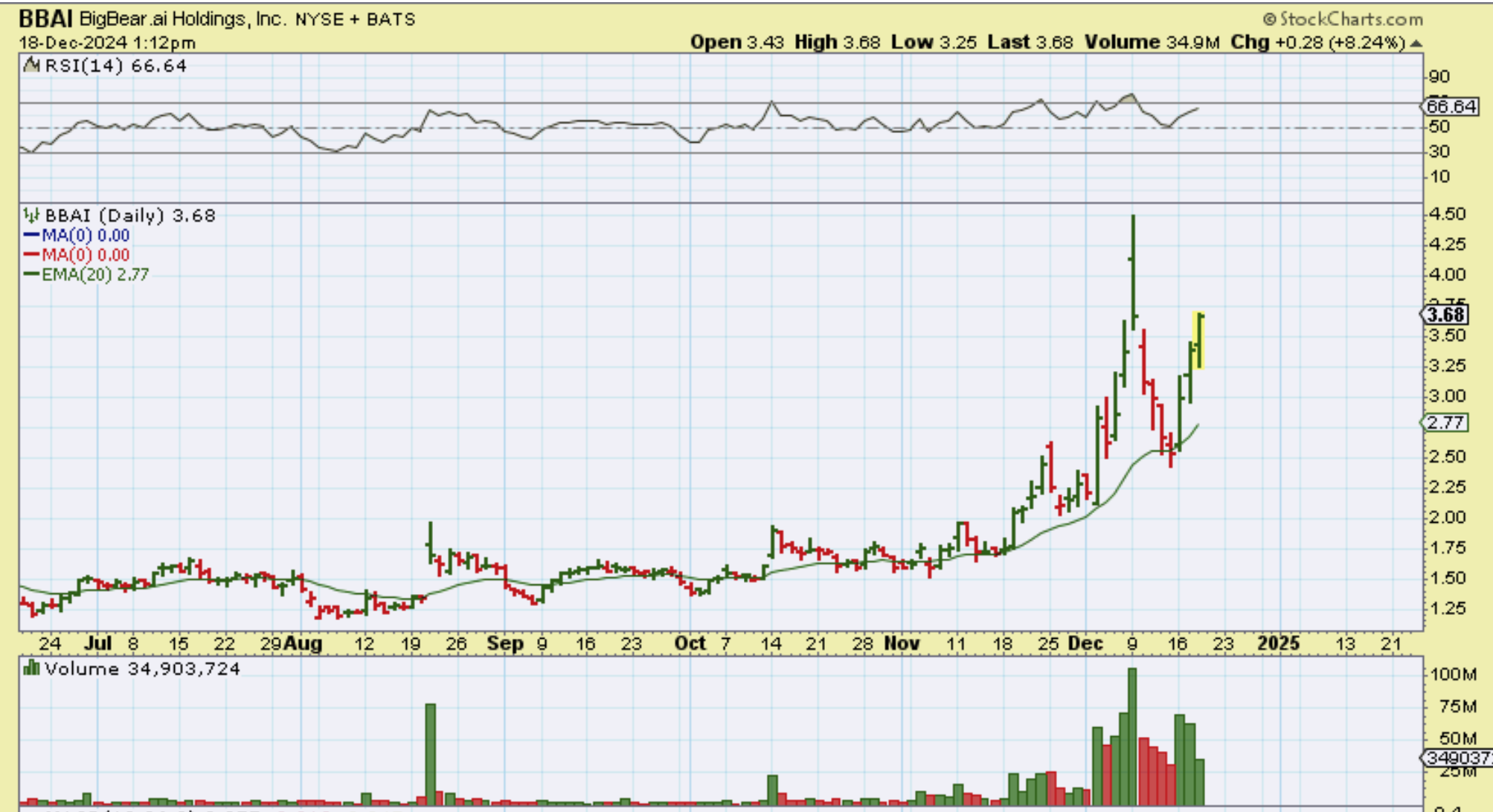Image resolution: width=1493 pixels, height=812 pixels.
Task: Click the tallest volume bar near Dec 9
Action: coord(1132,736)
